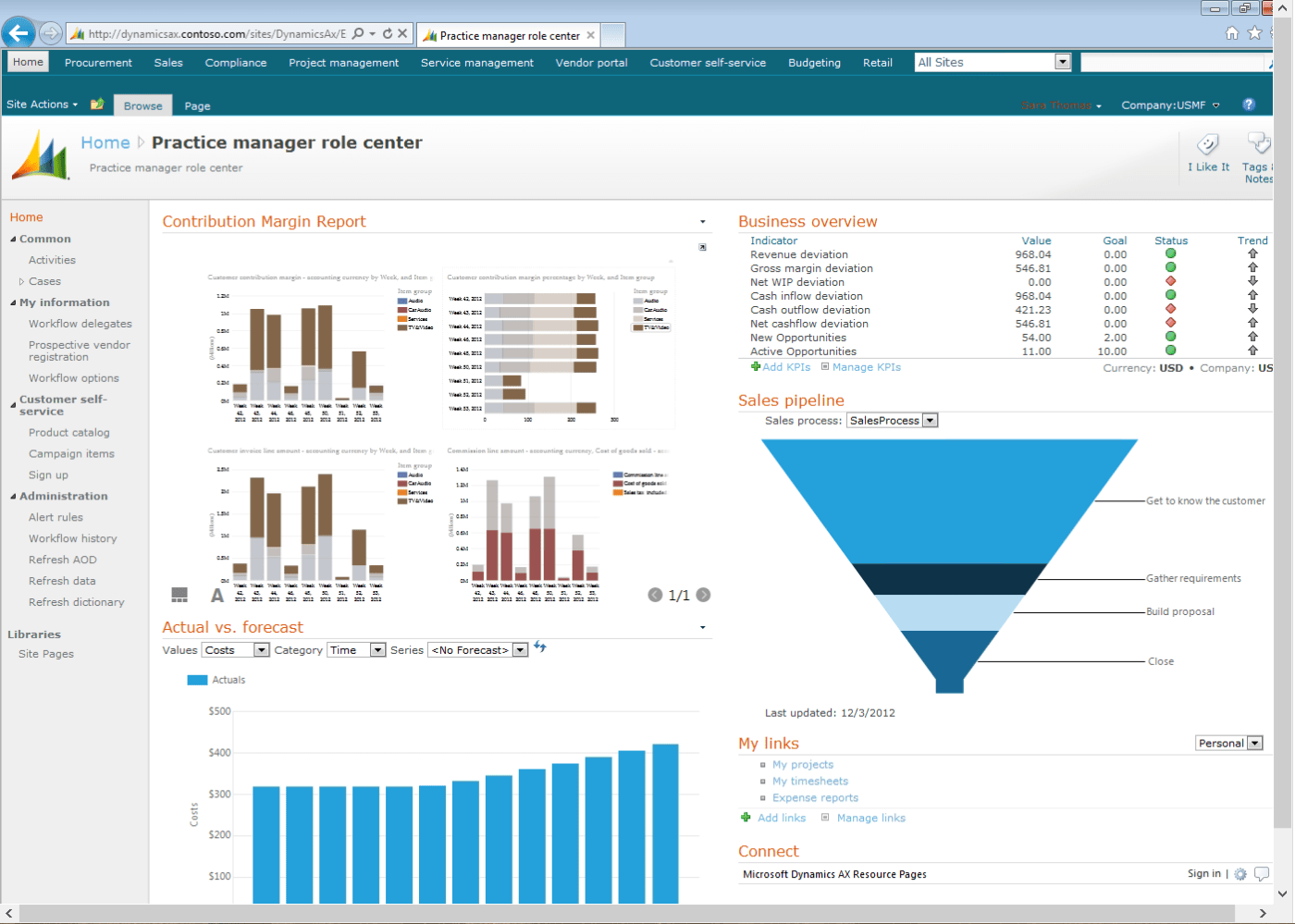Click the Connect settings gear icon

click(1240, 874)
